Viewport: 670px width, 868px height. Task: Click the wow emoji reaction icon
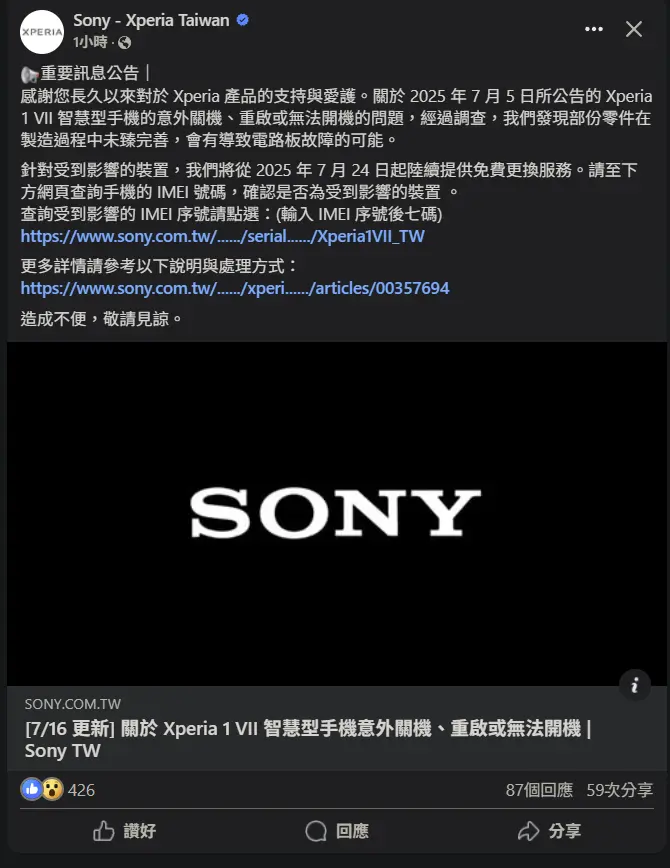pyautogui.click(x=52, y=789)
